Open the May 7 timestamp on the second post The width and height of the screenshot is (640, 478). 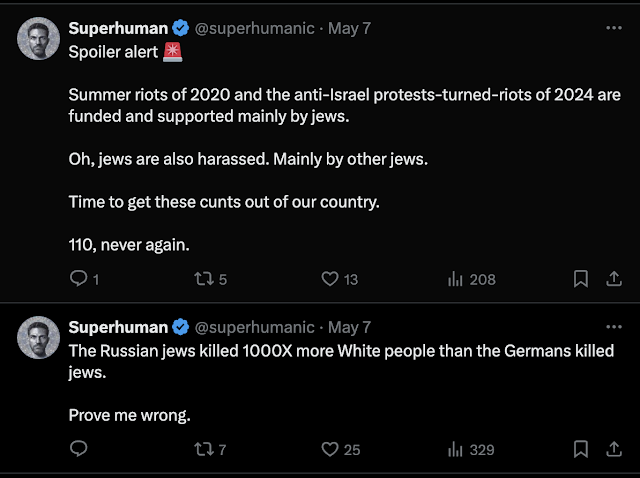click(349, 327)
